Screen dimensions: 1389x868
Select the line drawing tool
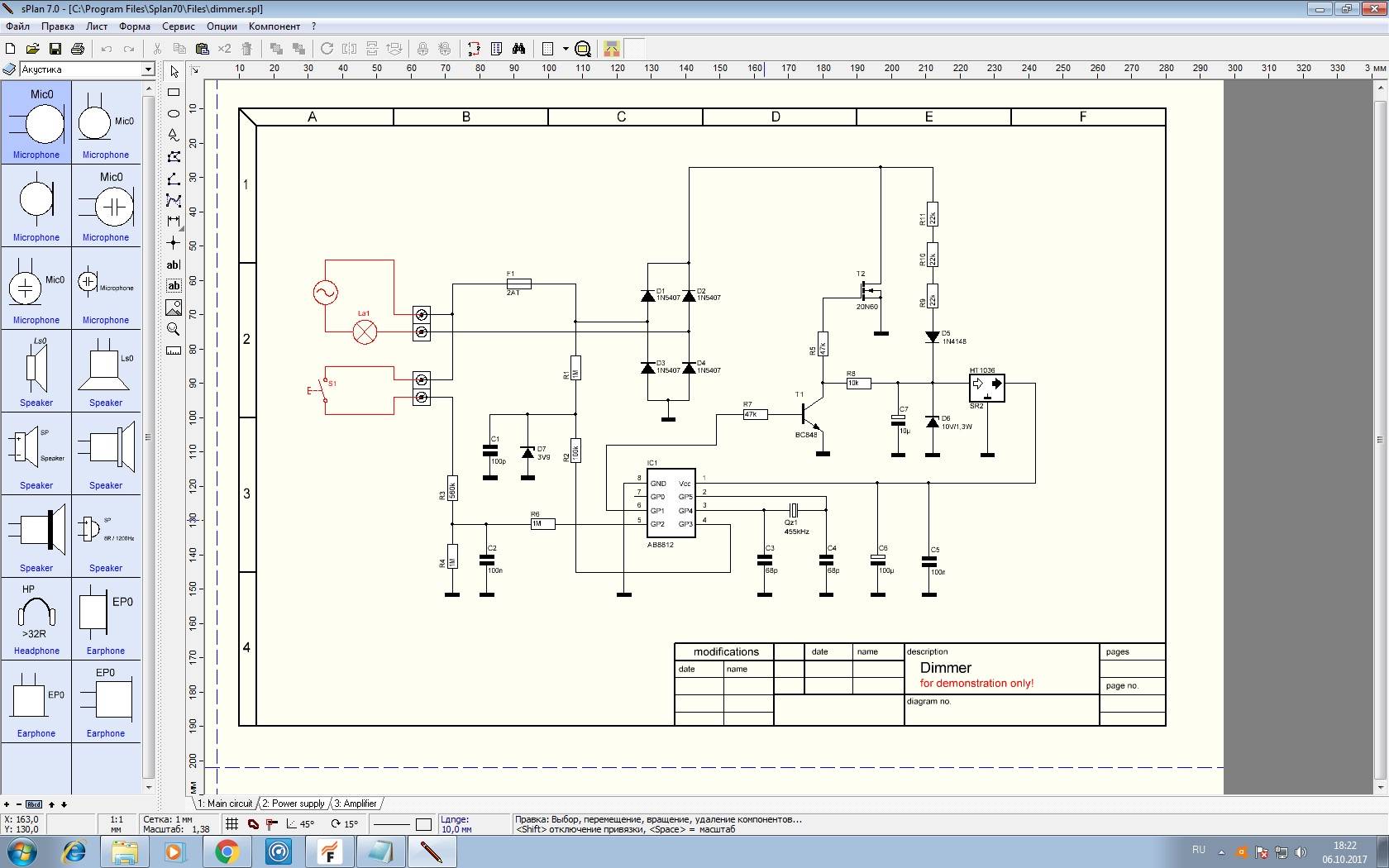174,179
